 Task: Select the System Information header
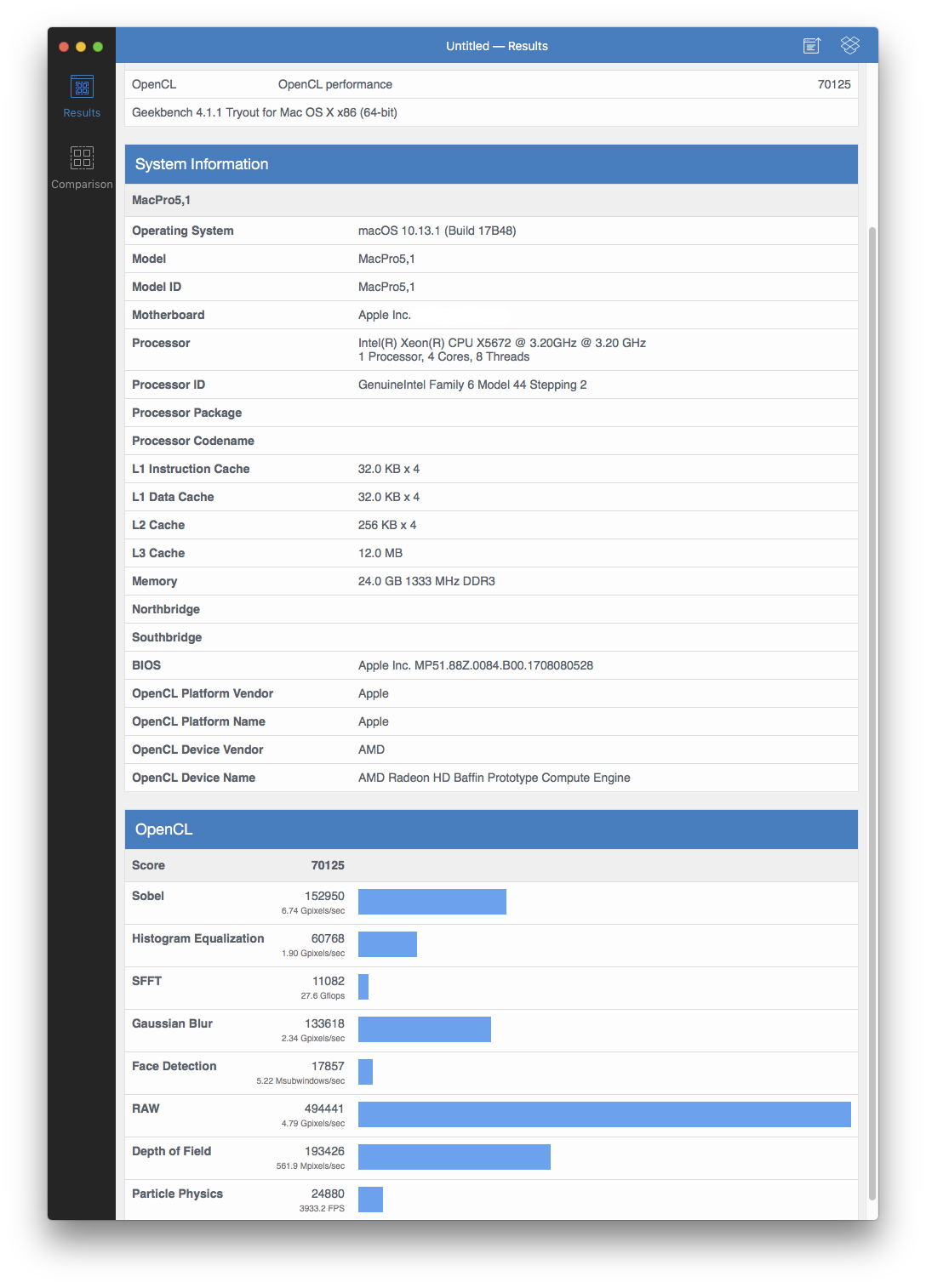tap(491, 164)
